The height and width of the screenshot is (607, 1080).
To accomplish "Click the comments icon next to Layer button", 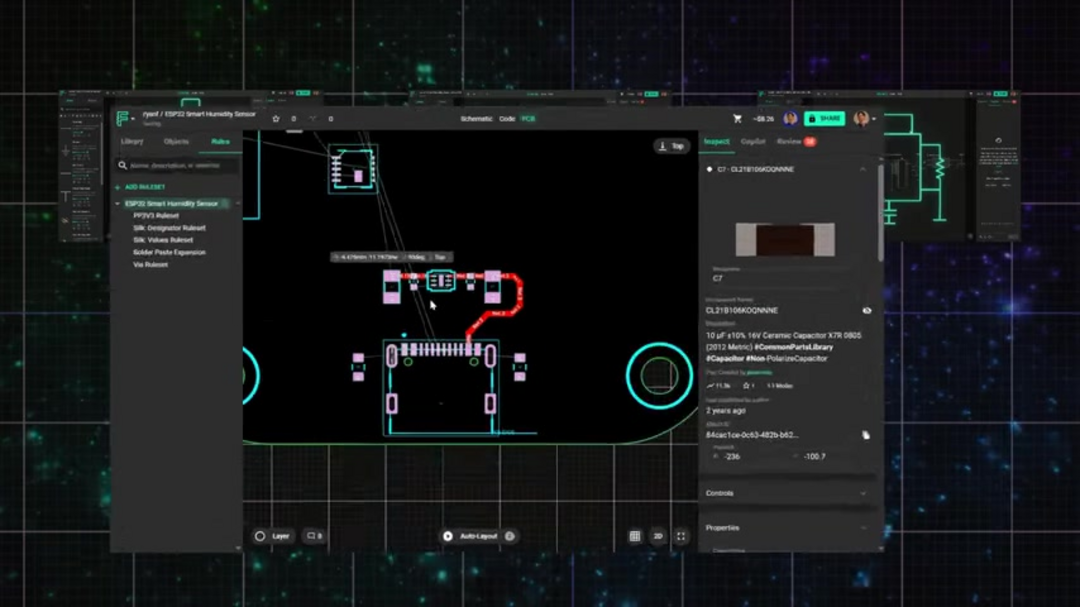I will point(311,536).
